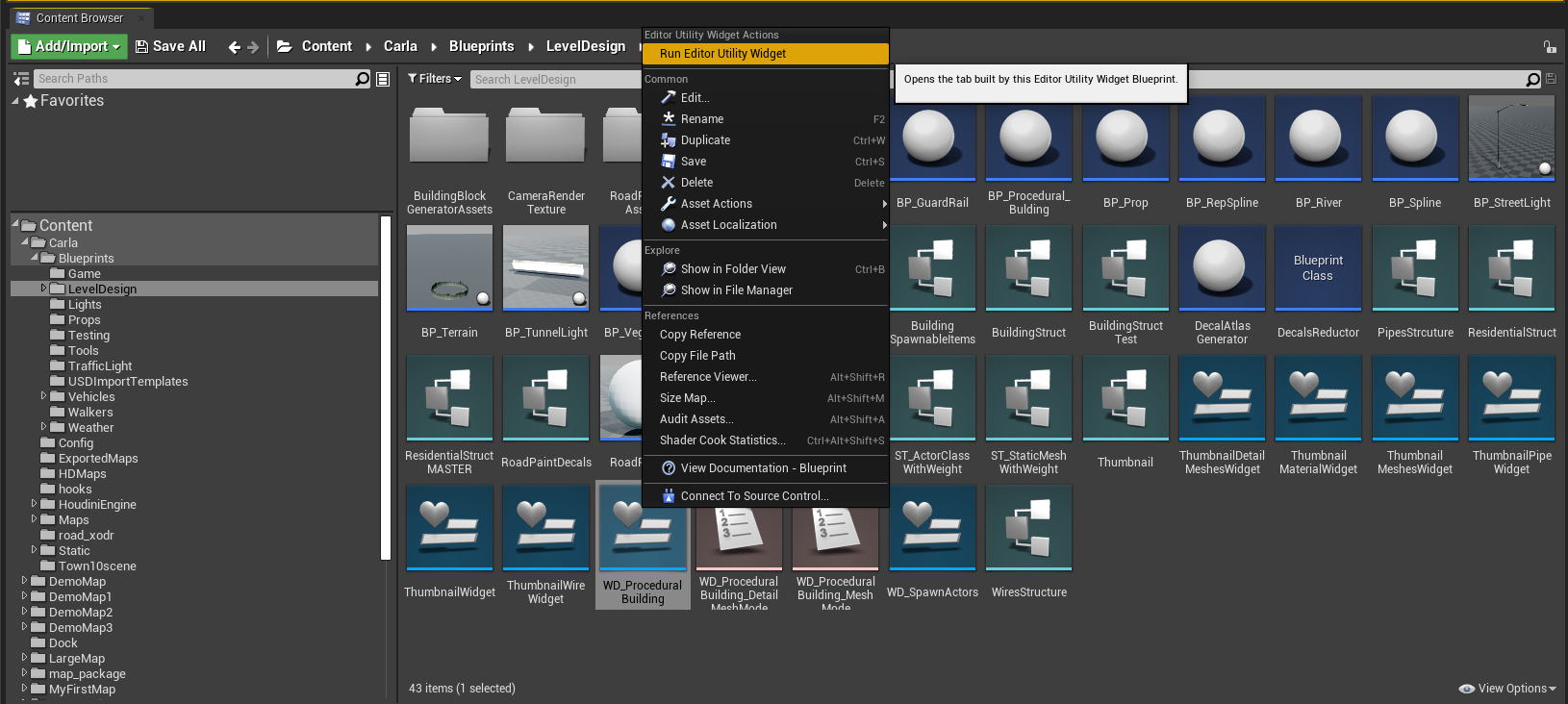Image resolution: width=1568 pixels, height=704 pixels.
Task: Click the forward navigation arrow
Action: pos(253,47)
